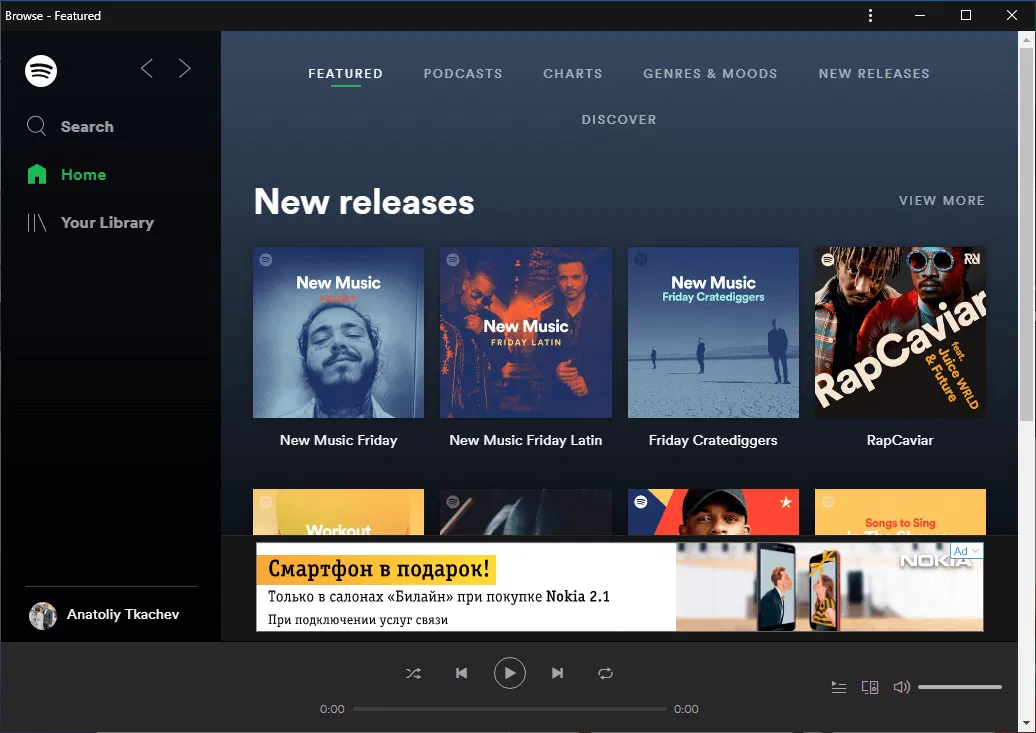The width and height of the screenshot is (1036, 733).
Task: Enable repeat playback mode
Action: click(606, 673)
